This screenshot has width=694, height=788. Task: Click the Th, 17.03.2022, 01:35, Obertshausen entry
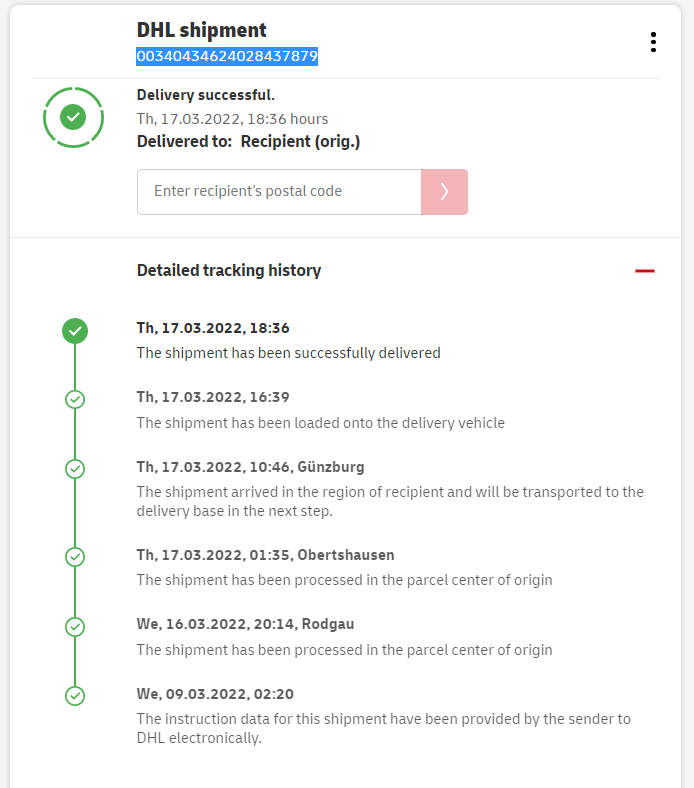265,555
